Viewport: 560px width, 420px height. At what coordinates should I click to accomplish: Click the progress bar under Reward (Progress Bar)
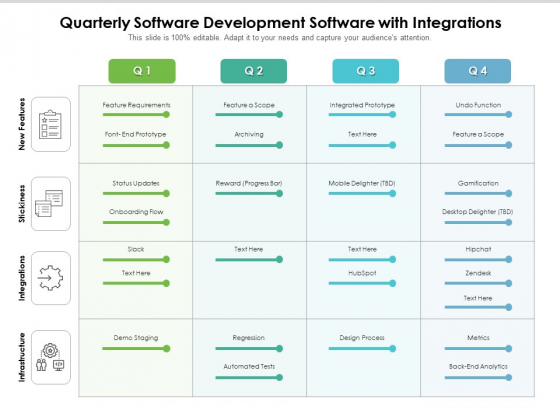point(249,194)
